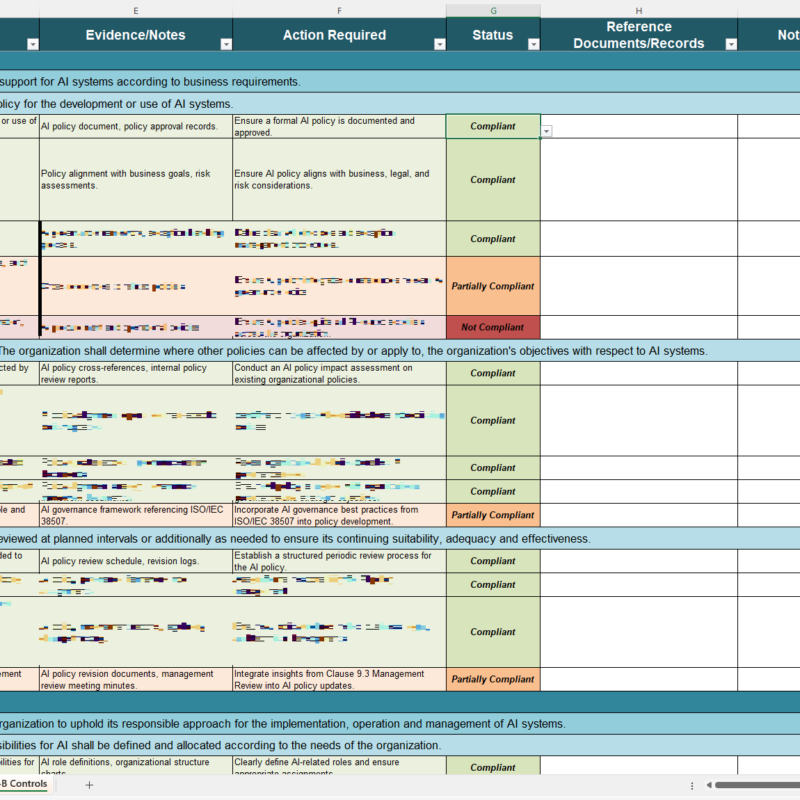Select the Evidence/Notes column header
Image resolution: width=800 pixels, height=800 pixels.
coord(135,34)
